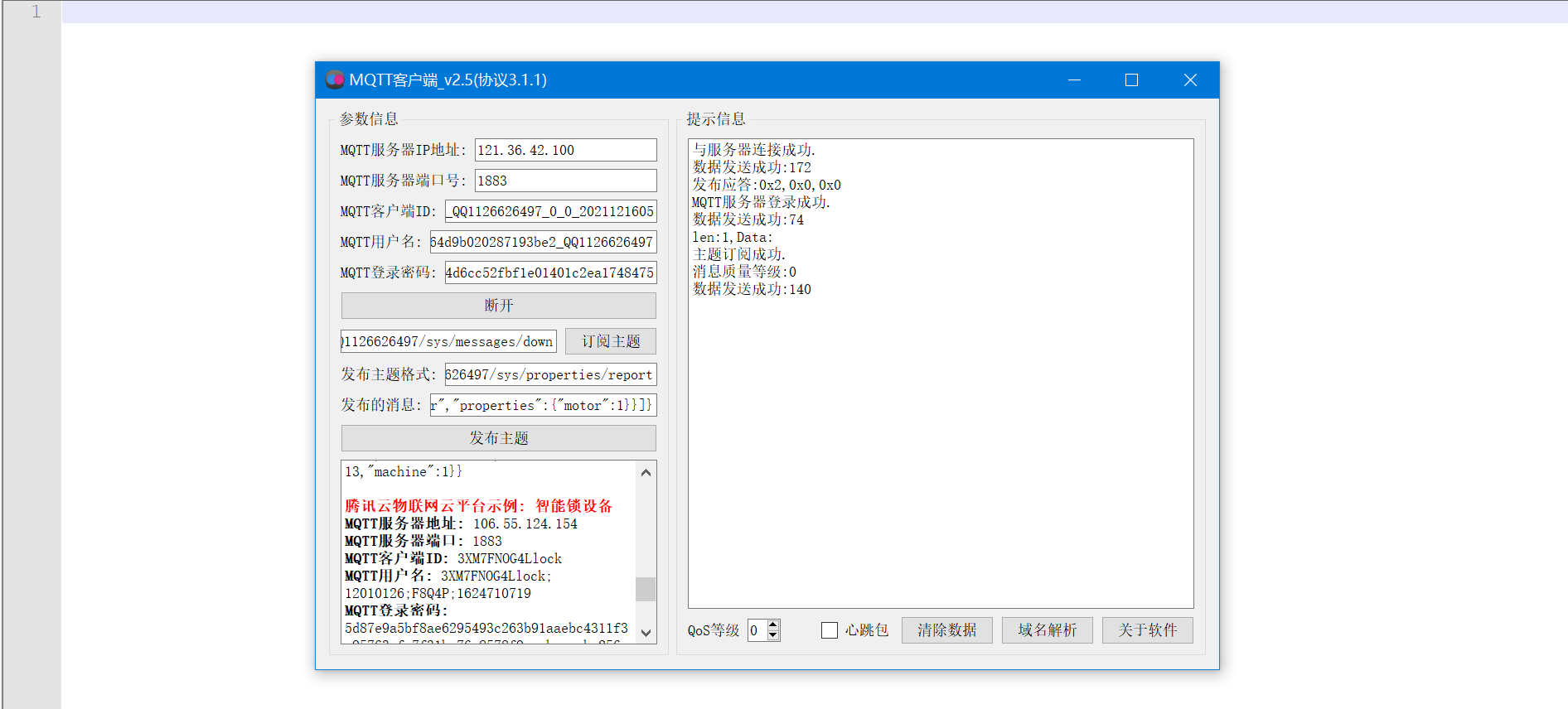Close the MQTT client window
Screen dimensions: 1568x709
(1190, 80)
